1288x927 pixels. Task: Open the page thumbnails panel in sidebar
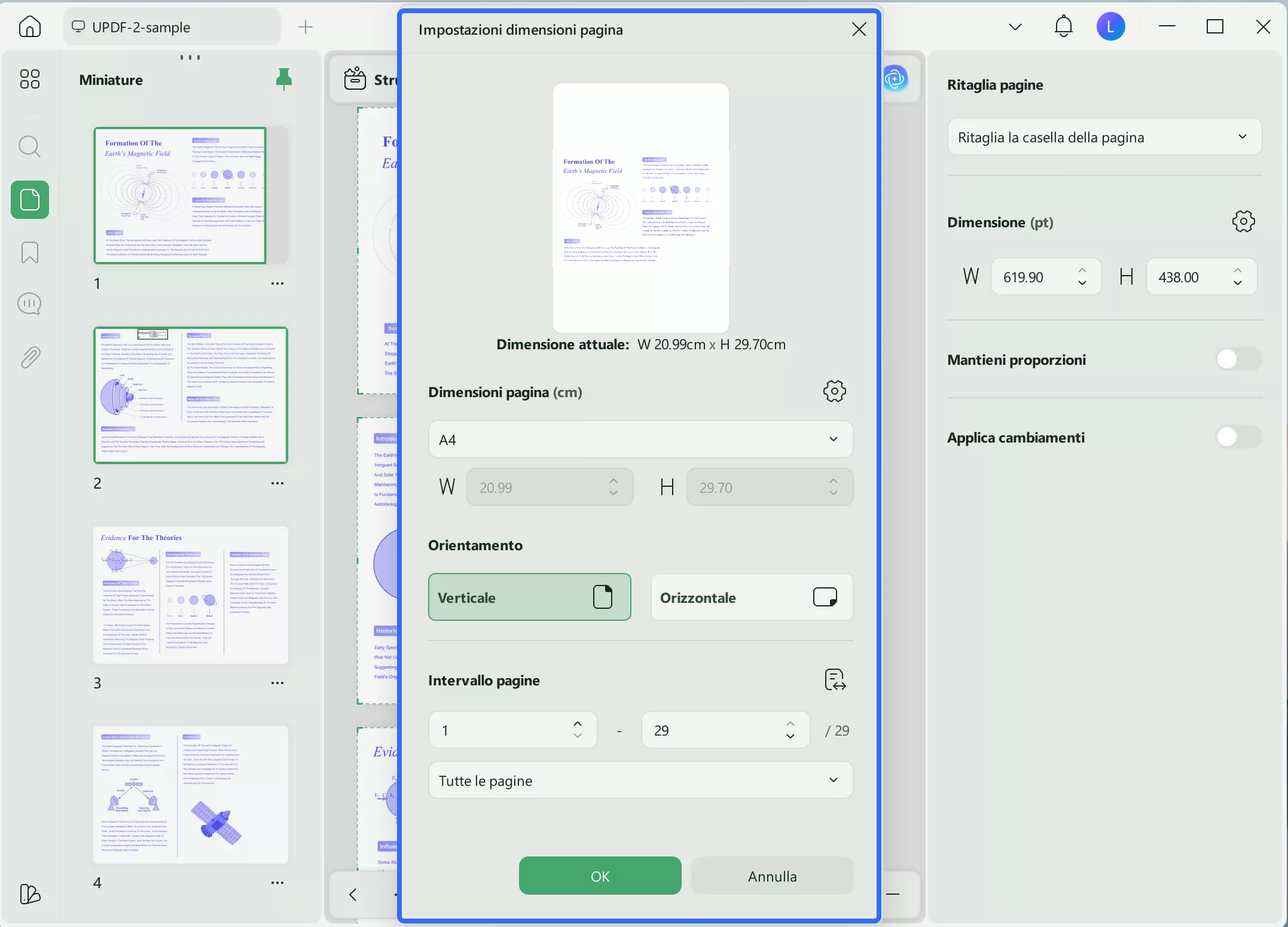click(29, 199)
